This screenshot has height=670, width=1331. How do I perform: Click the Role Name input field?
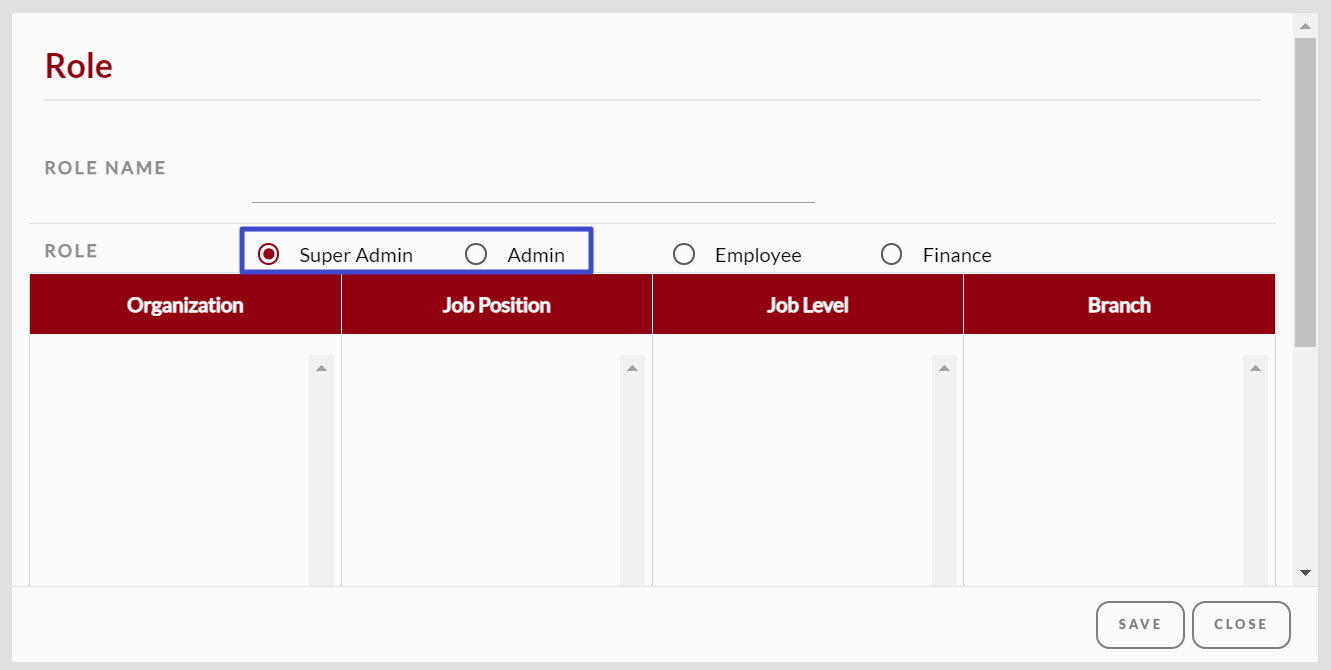point(533,186)
